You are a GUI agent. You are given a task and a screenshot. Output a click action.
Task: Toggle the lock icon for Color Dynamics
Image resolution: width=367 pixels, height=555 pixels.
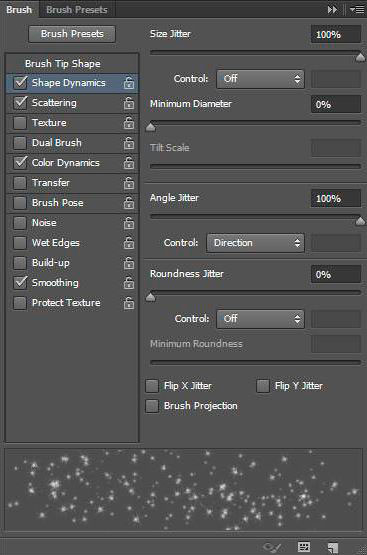click(129, 163)
